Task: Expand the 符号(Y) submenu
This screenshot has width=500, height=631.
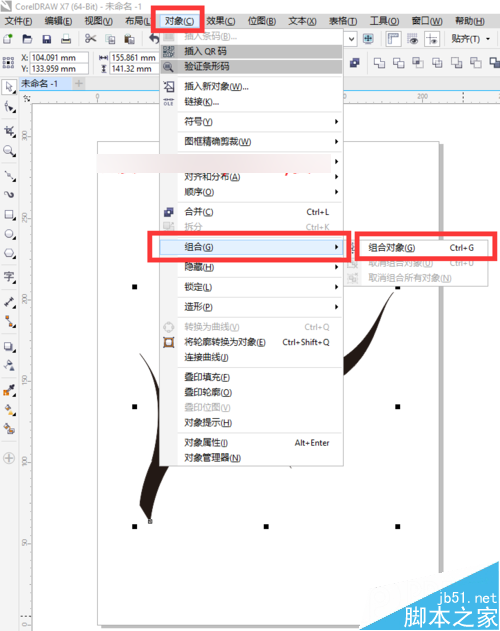Action: click(x=260, y=122)
